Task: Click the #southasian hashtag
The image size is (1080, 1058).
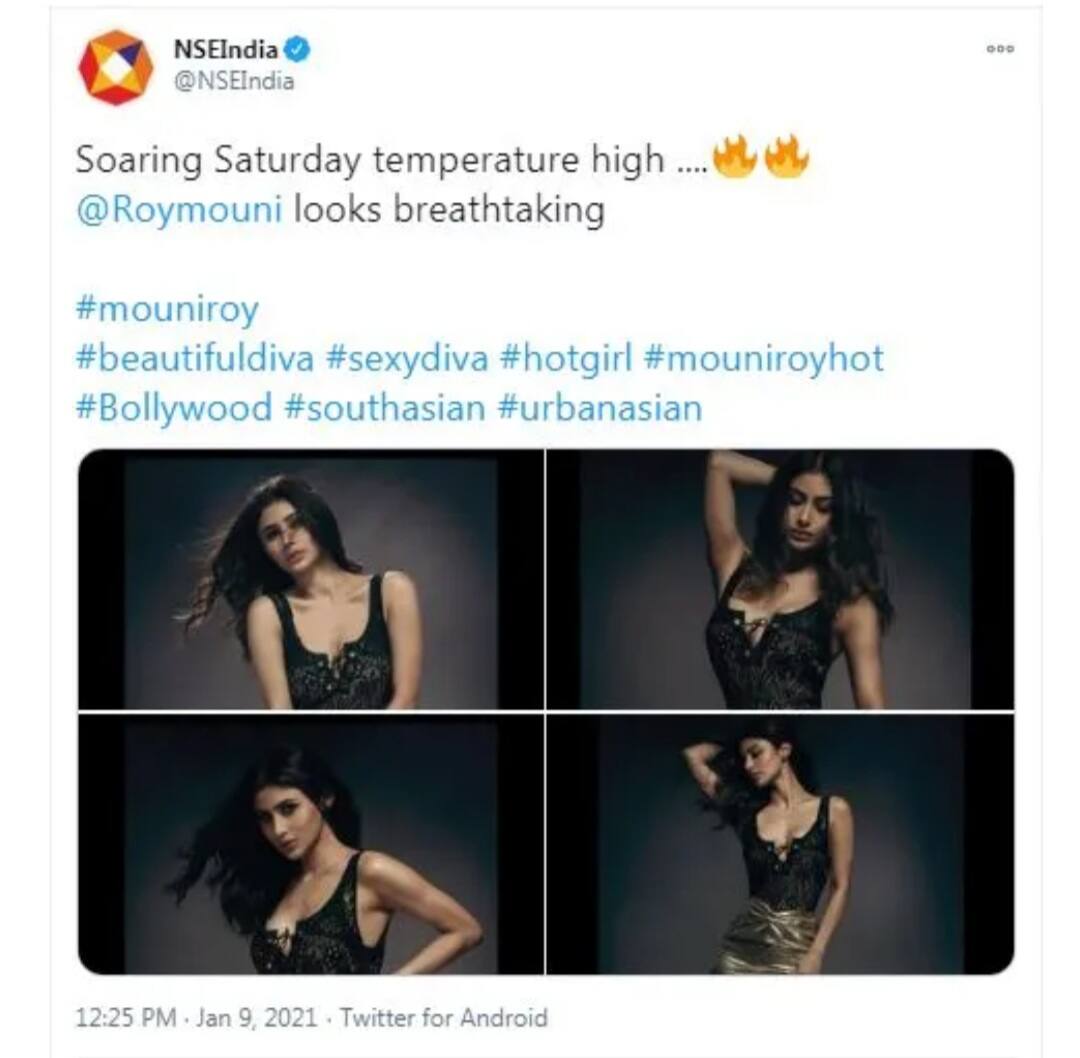Action: [385, 408]
